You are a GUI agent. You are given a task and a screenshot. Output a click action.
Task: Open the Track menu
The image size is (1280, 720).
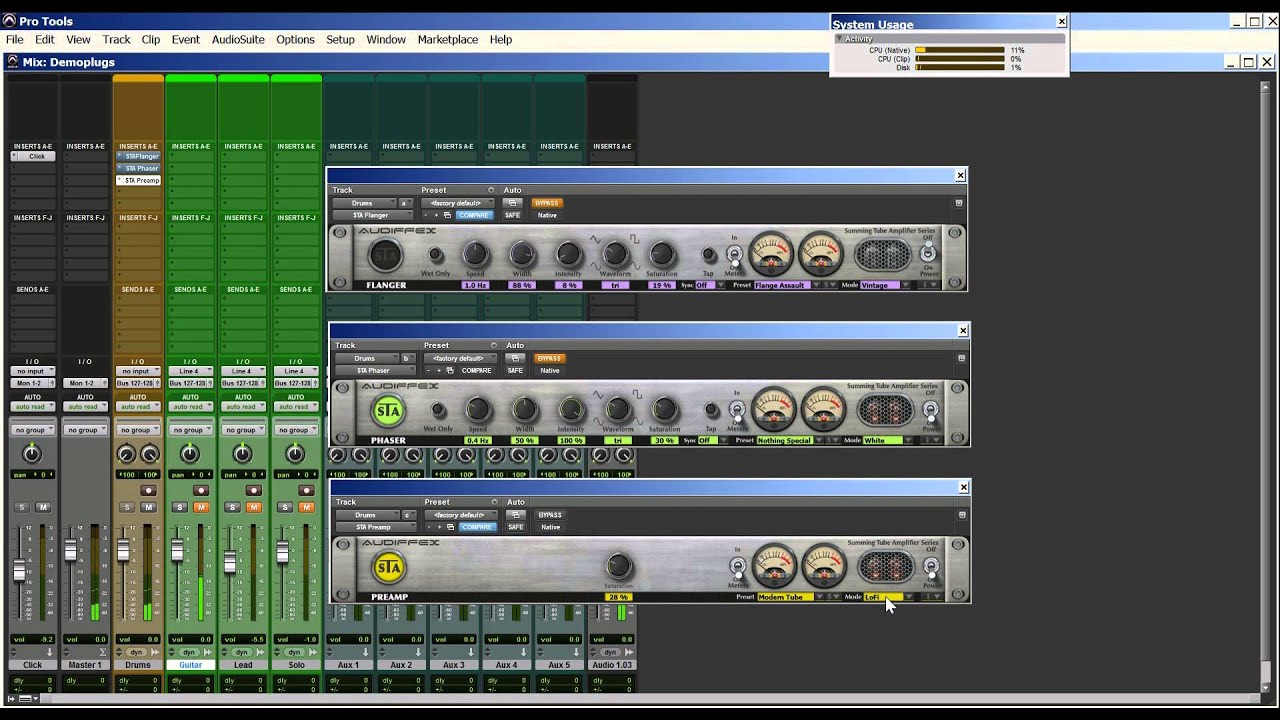[x=116, y=40]
